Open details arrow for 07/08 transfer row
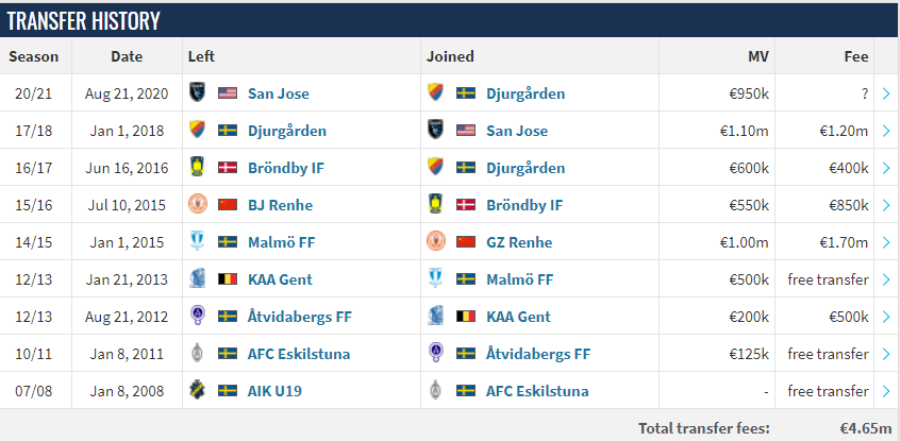The image size is (900, 441). pos(886,391)
